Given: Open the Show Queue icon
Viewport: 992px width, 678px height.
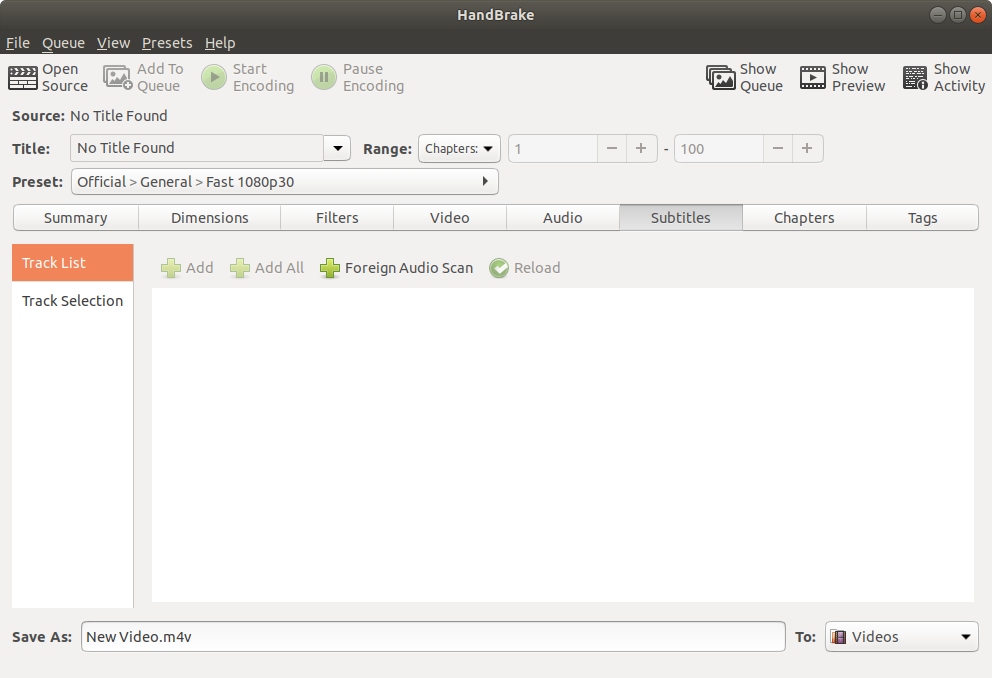Looking at the screenshot, I should click(721, 78).
